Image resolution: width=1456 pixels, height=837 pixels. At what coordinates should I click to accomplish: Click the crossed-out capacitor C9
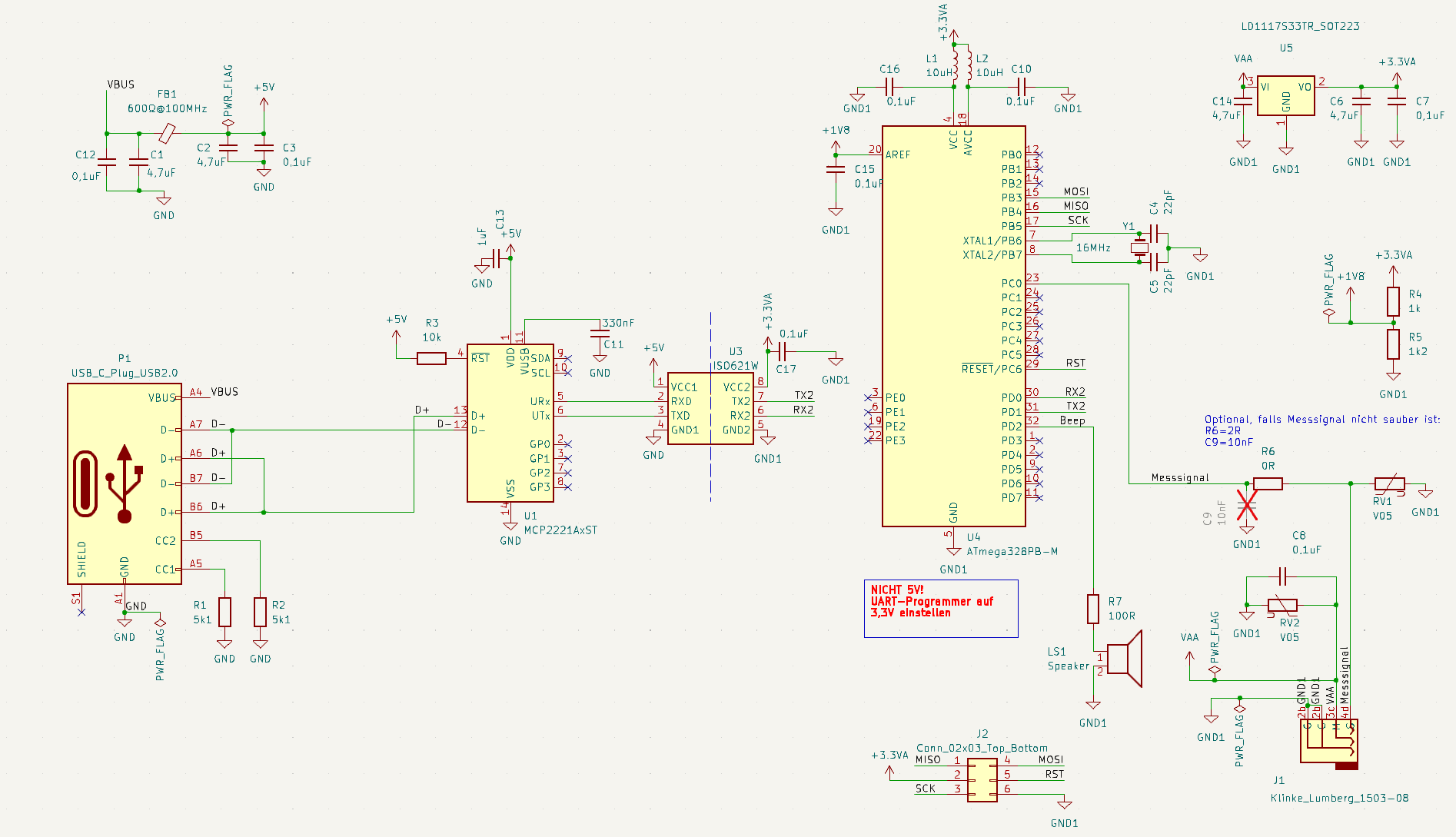(1246, 507)
